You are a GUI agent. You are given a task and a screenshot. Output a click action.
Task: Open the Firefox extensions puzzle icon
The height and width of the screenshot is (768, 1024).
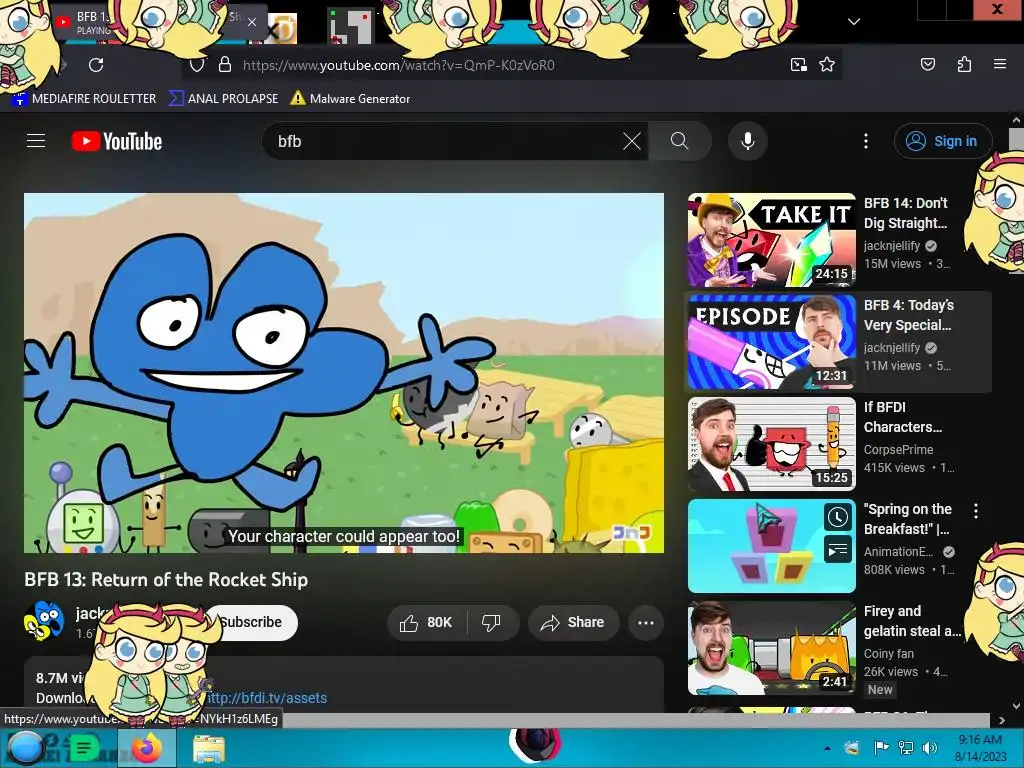pos(964,64)
